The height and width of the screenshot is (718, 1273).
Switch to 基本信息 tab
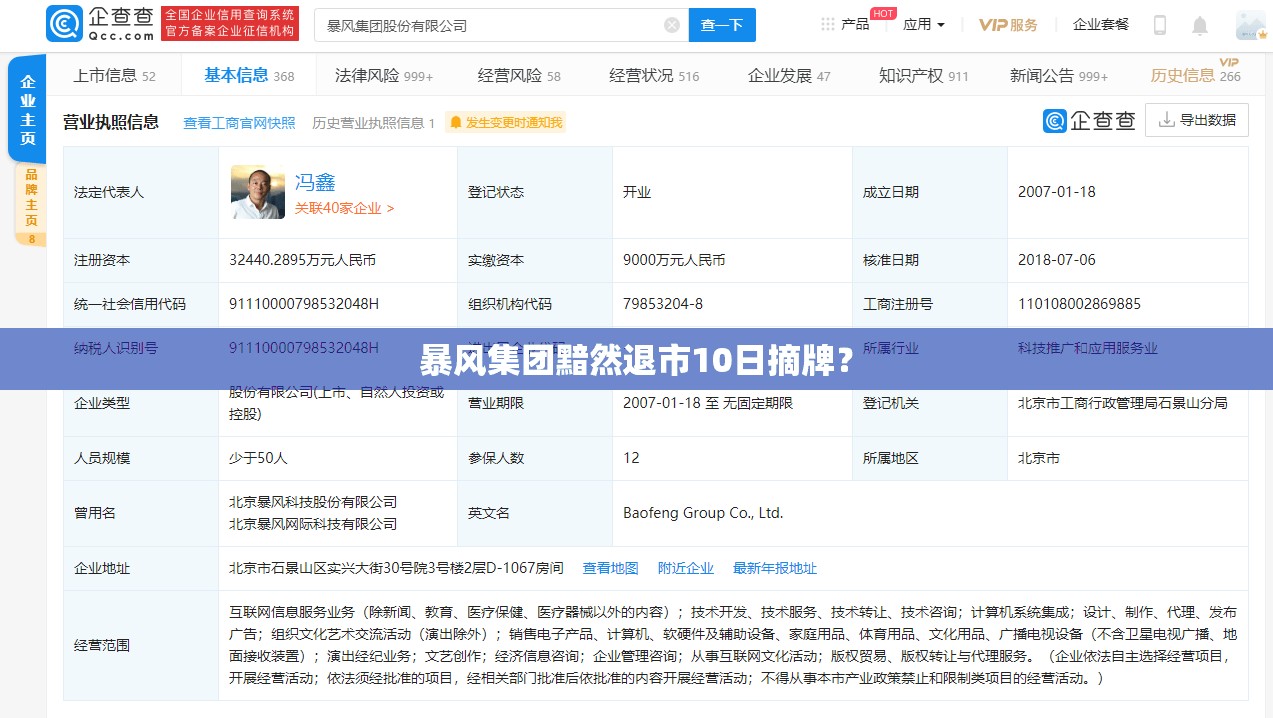tap(249, 75)
